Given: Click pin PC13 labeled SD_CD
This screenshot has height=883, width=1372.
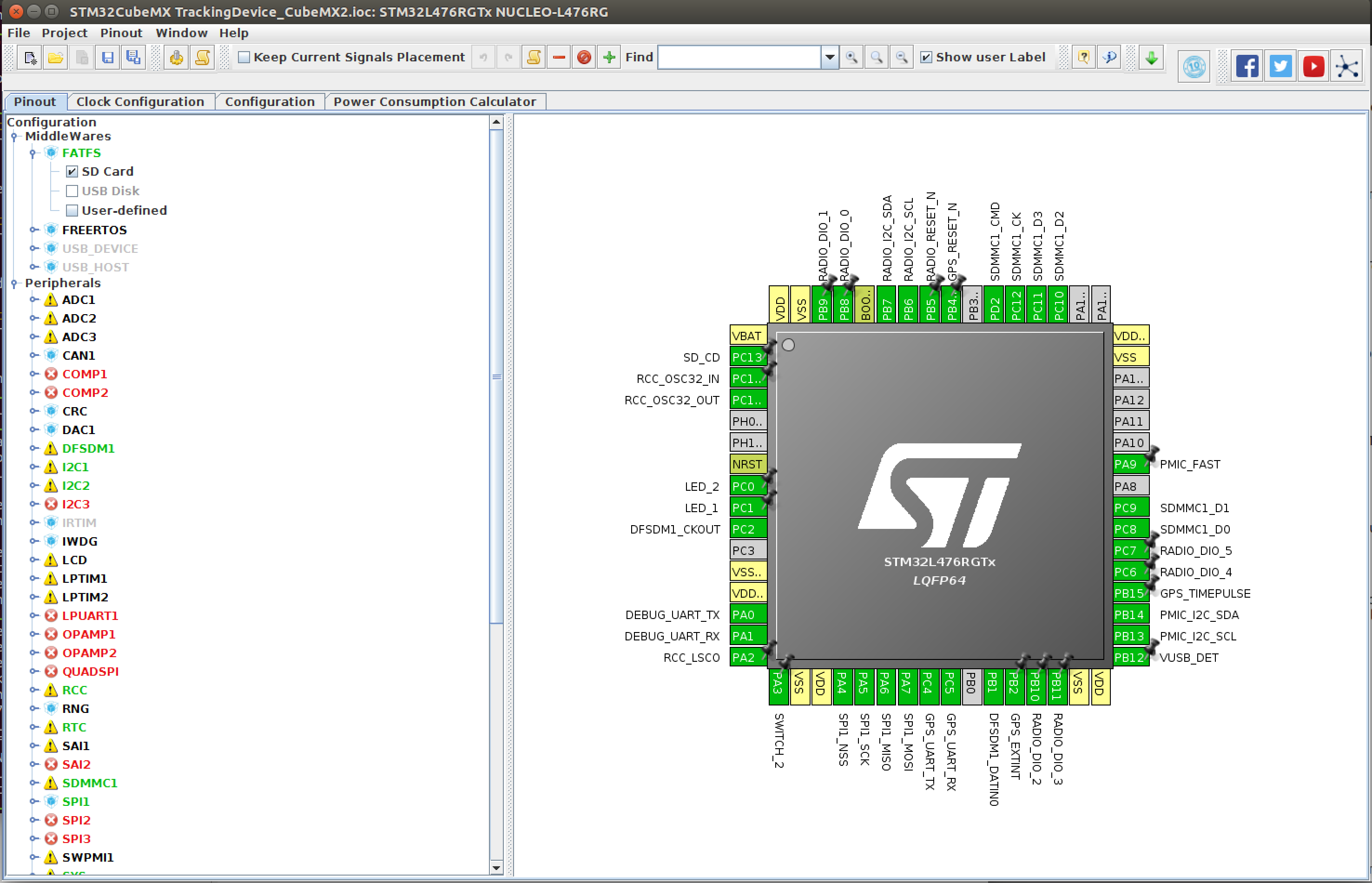Looking at the screenshot, I should tap(747, 357).
